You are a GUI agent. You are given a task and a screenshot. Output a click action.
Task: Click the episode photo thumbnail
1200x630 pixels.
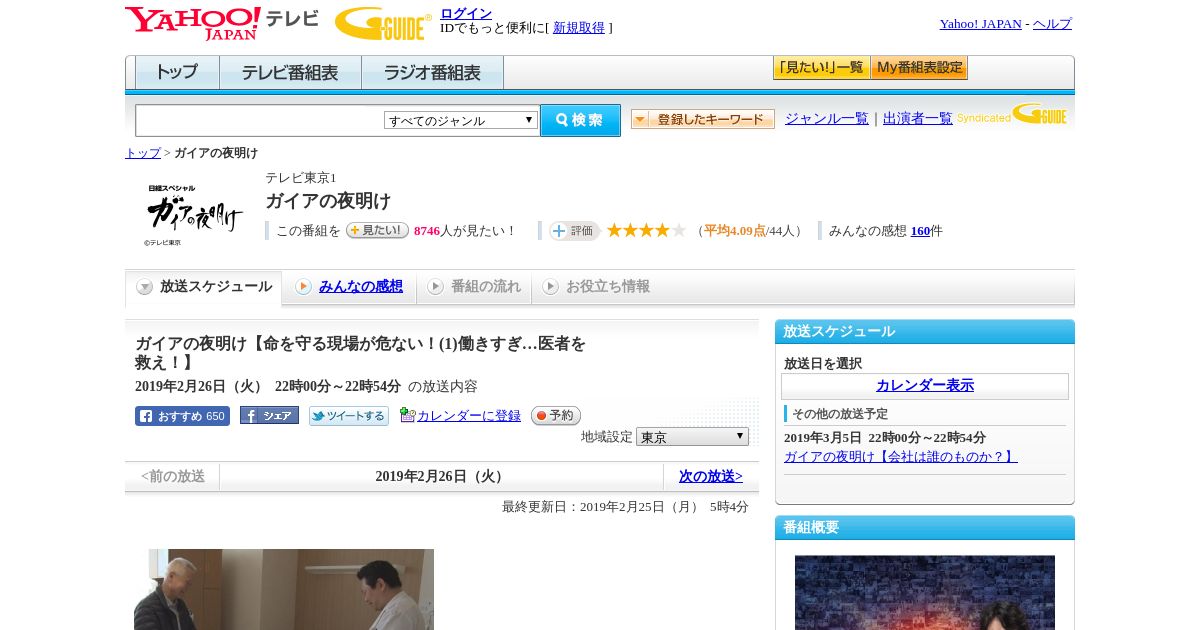(x=284, y=589)
